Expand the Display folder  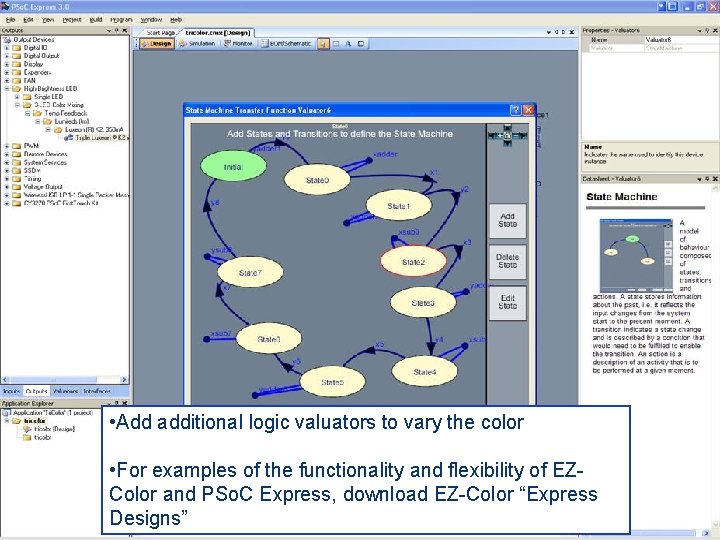pos(7,64)
